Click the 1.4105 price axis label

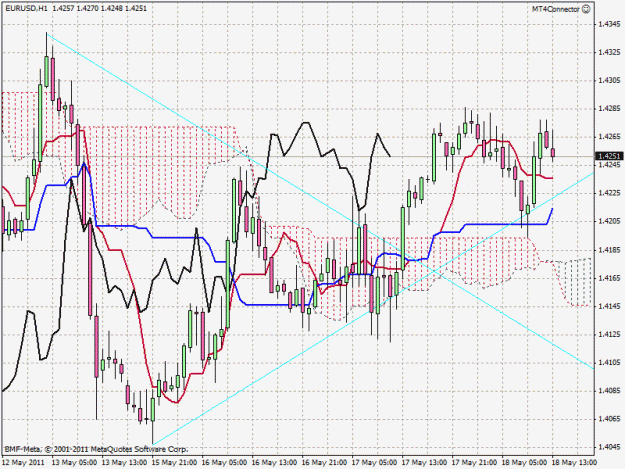click(609, 363)
